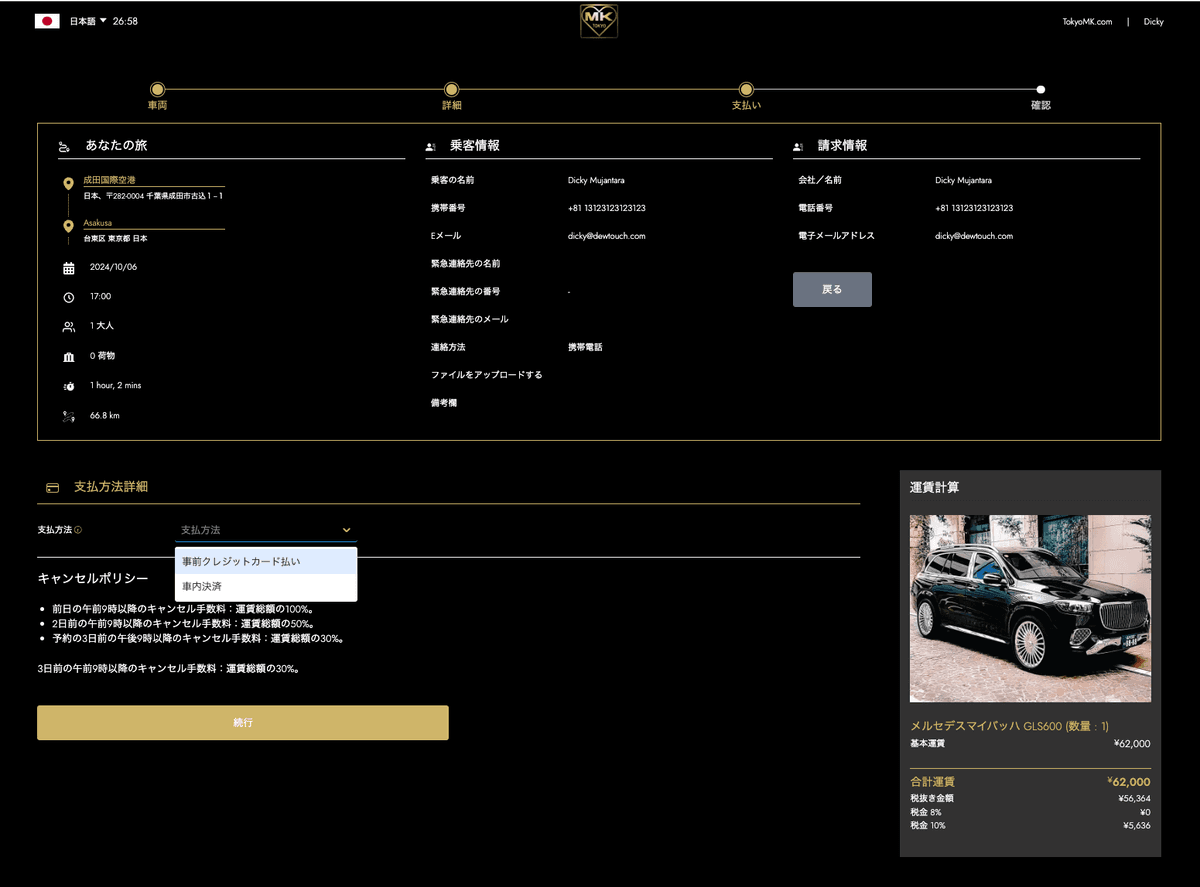Jump to the 詳細 step
Image resolution: width=1200 pixels, height=887 pixels.
(x=451, y=90)
